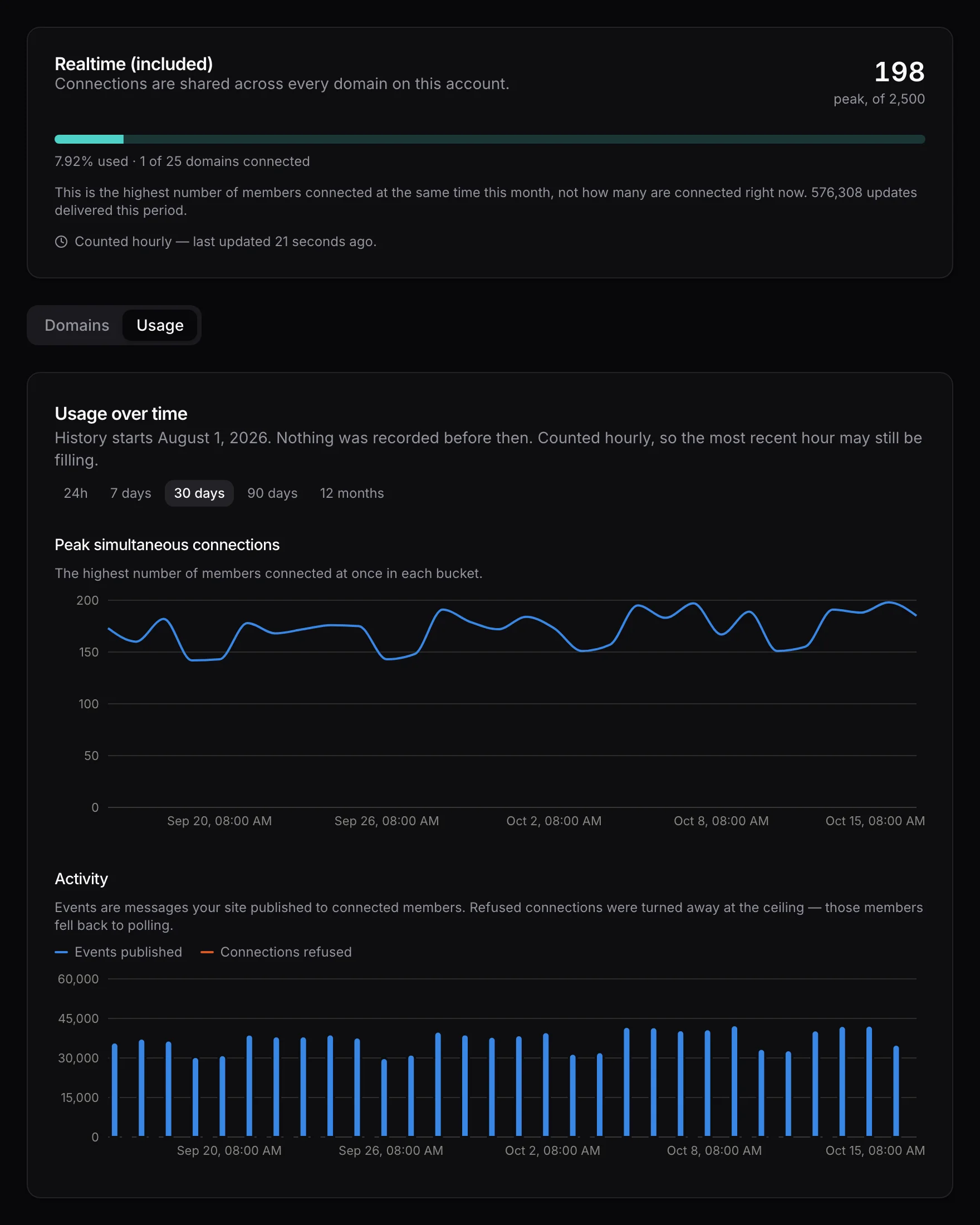Toggle Events published legend entry
The height and width of the screenshot is (1225, 980).
point(118,952)
